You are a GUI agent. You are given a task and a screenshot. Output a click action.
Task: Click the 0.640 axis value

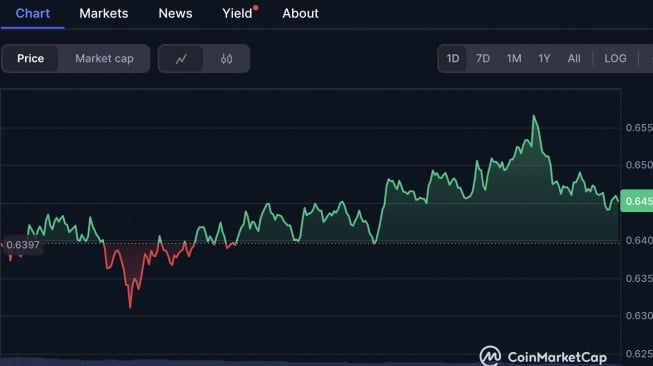[x=639, y=241]
